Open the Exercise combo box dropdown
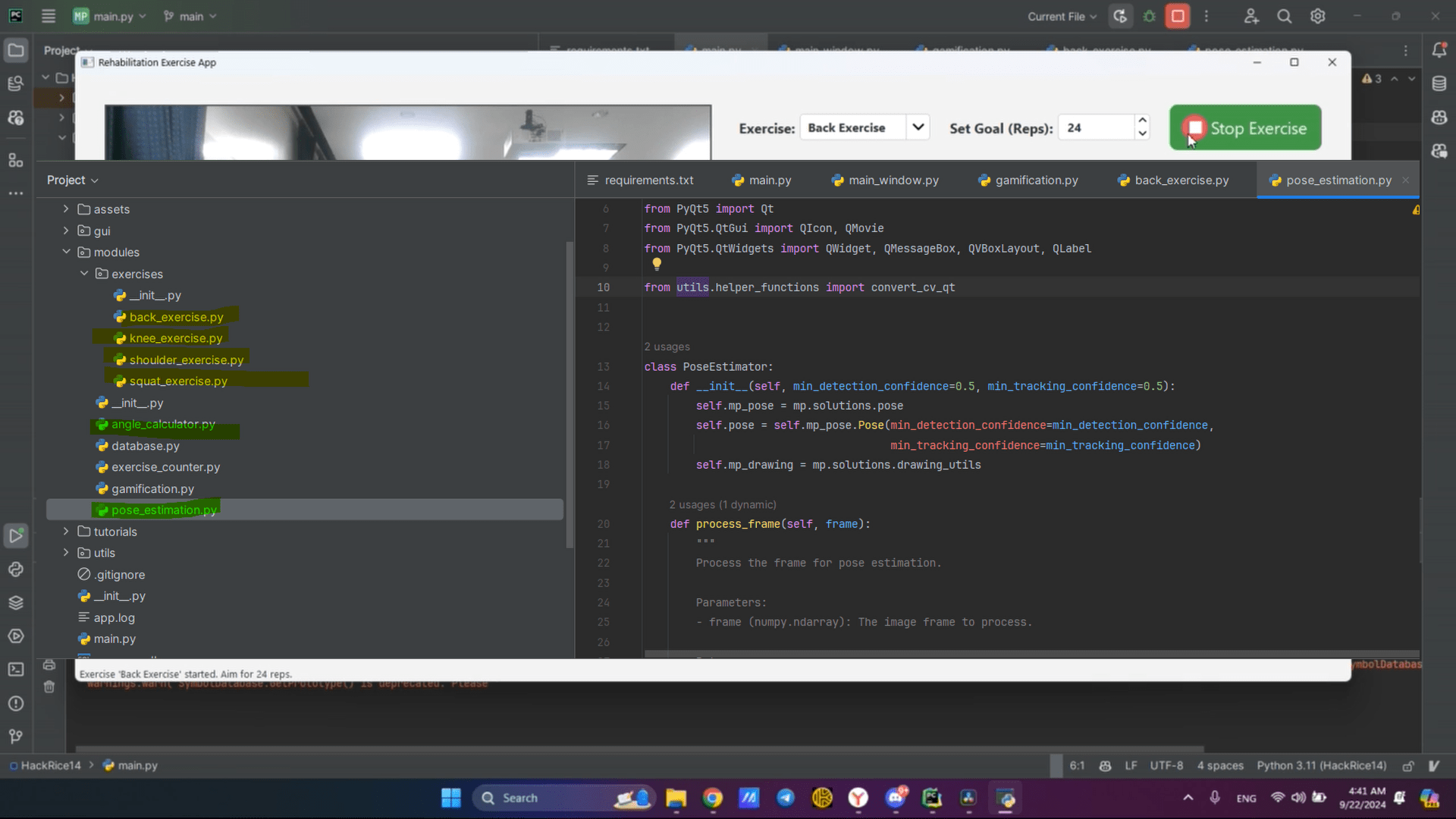Screen dimensions: 1456x819 [x=918, y=127]
